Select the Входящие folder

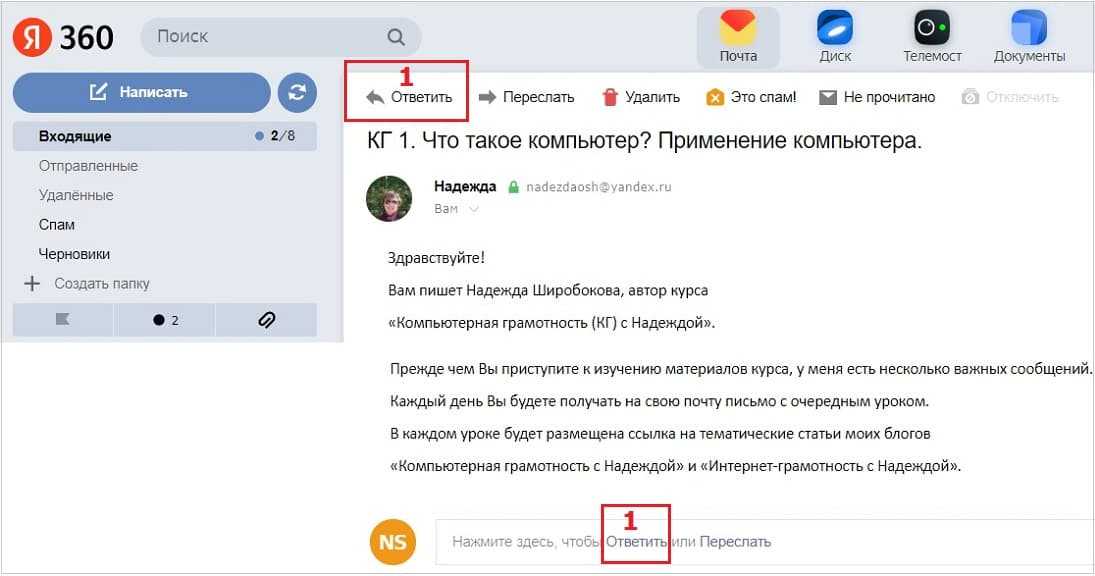[x=165, y=136]
